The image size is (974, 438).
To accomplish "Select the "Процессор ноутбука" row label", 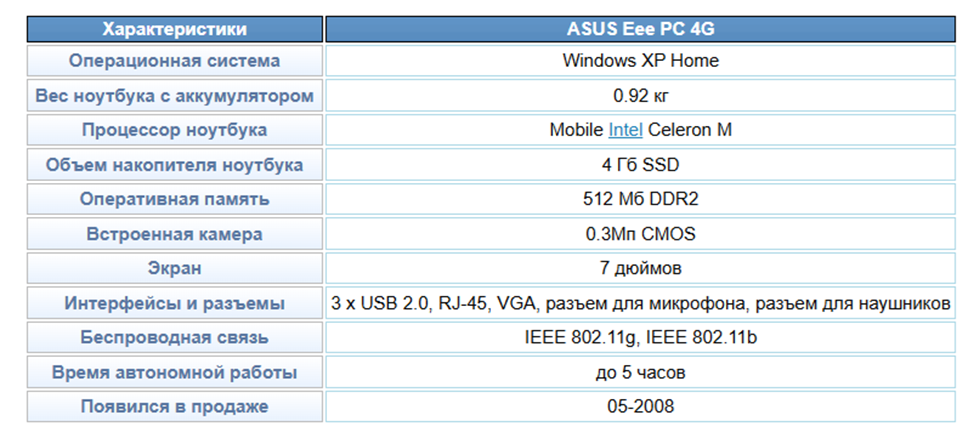I will click(x=175, y=130).
